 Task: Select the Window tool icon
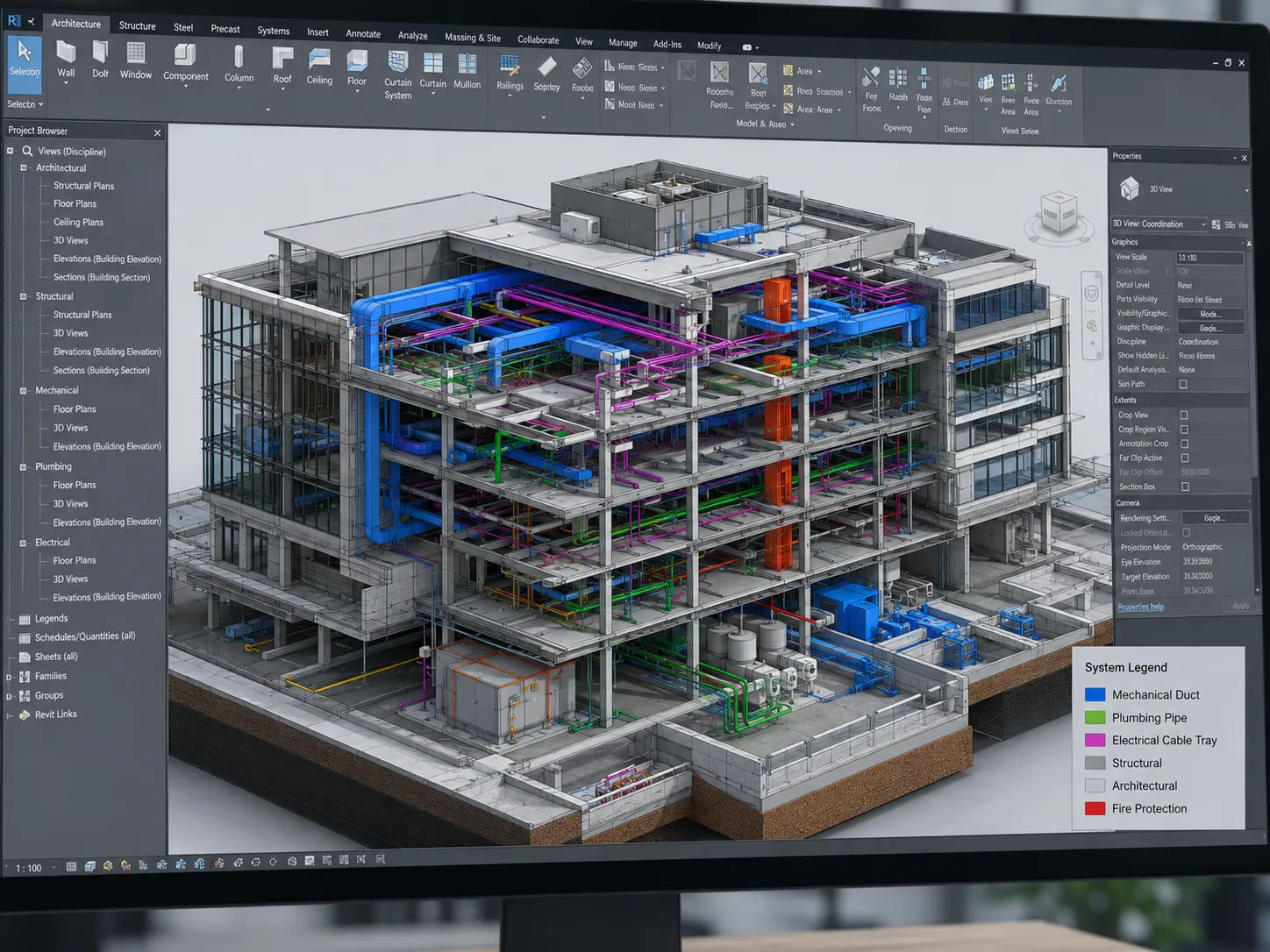click(x=136, y=53)
